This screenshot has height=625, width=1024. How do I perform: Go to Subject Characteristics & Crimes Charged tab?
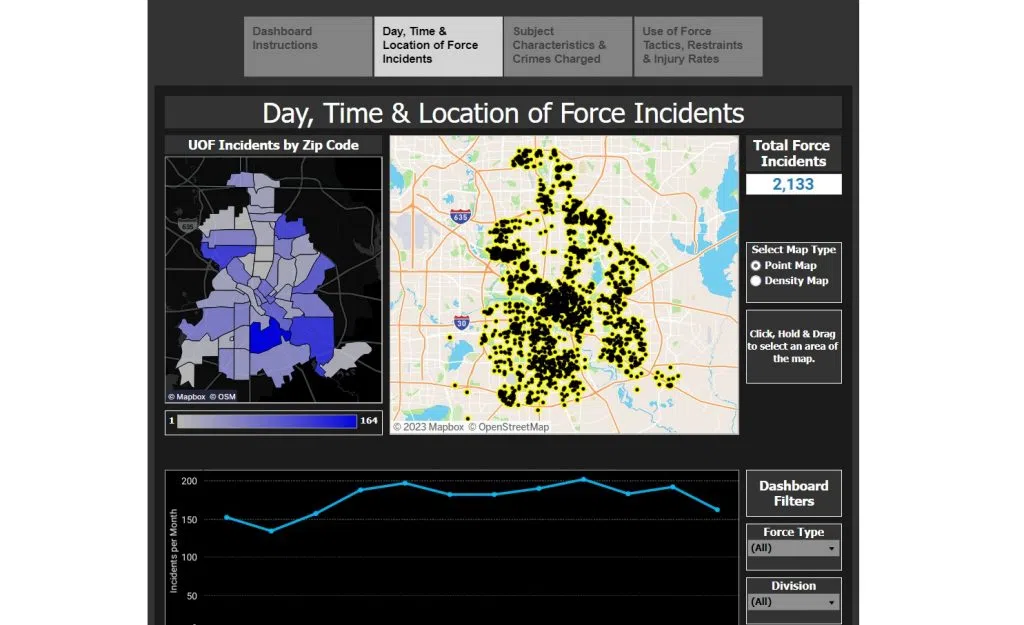tap(568, 46)
